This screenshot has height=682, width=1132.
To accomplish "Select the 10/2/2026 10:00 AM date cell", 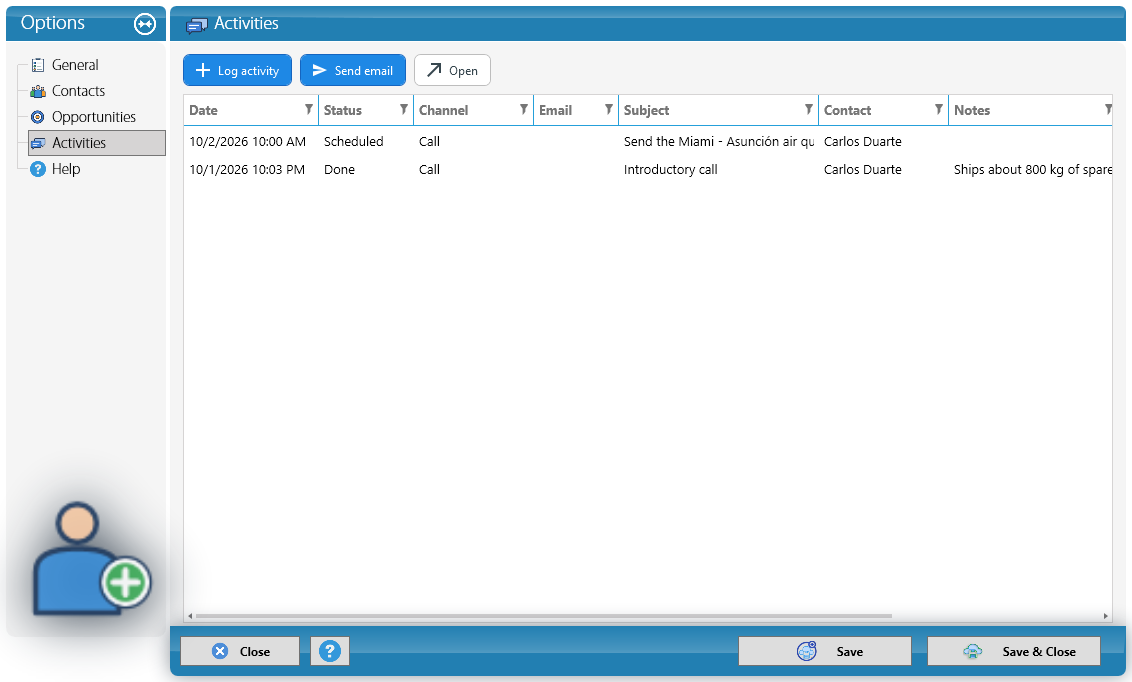I will coord(248,141).
